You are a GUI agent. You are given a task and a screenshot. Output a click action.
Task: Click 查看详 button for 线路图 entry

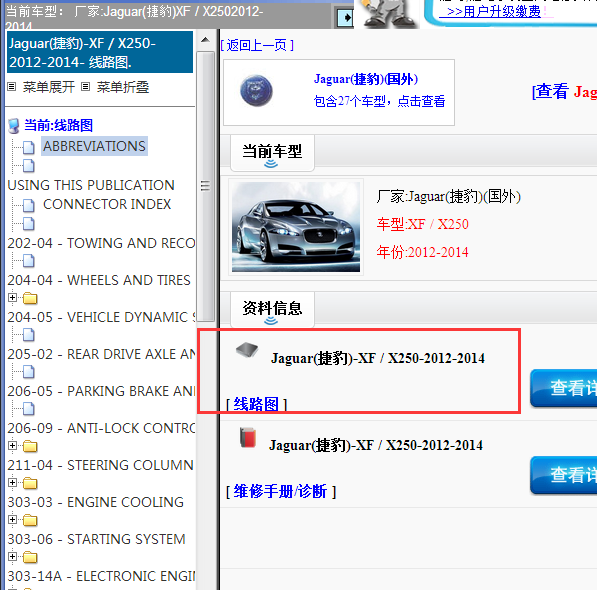[563, 388]
